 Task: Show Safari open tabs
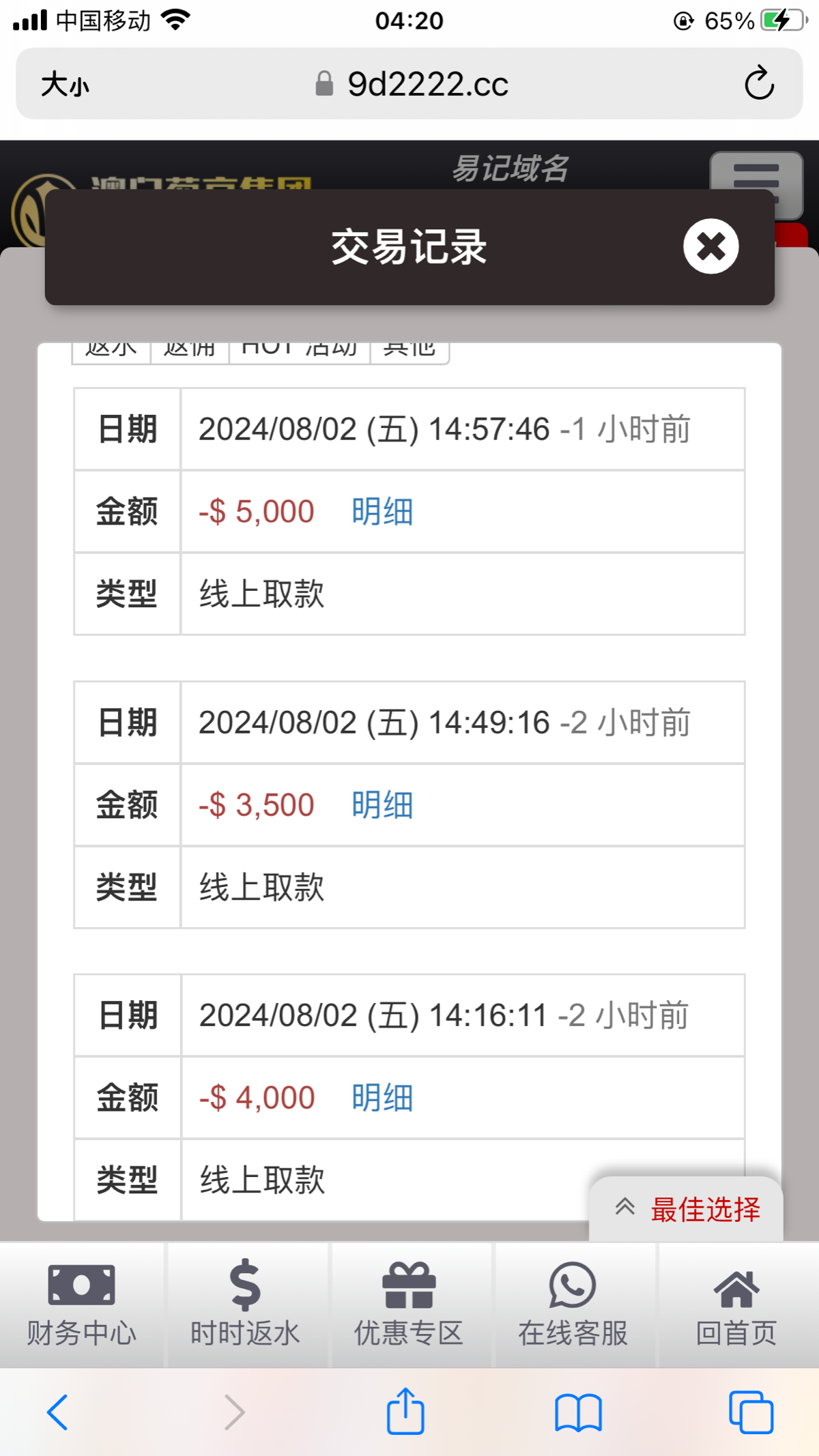tap(751, 1412)
